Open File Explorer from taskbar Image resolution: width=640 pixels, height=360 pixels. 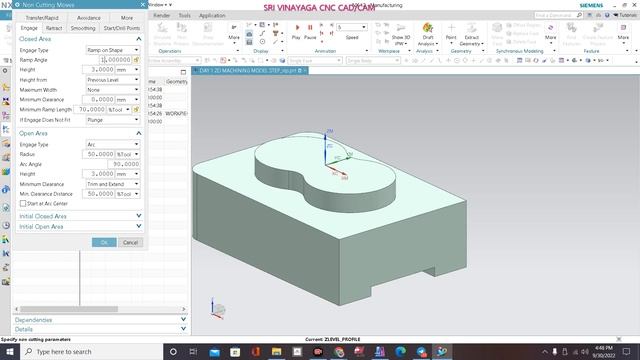click(x=276, y=351)
